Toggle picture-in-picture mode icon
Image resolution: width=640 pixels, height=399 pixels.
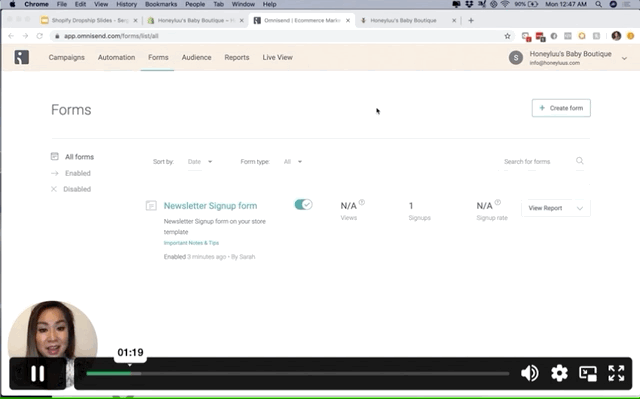[588, 373]
